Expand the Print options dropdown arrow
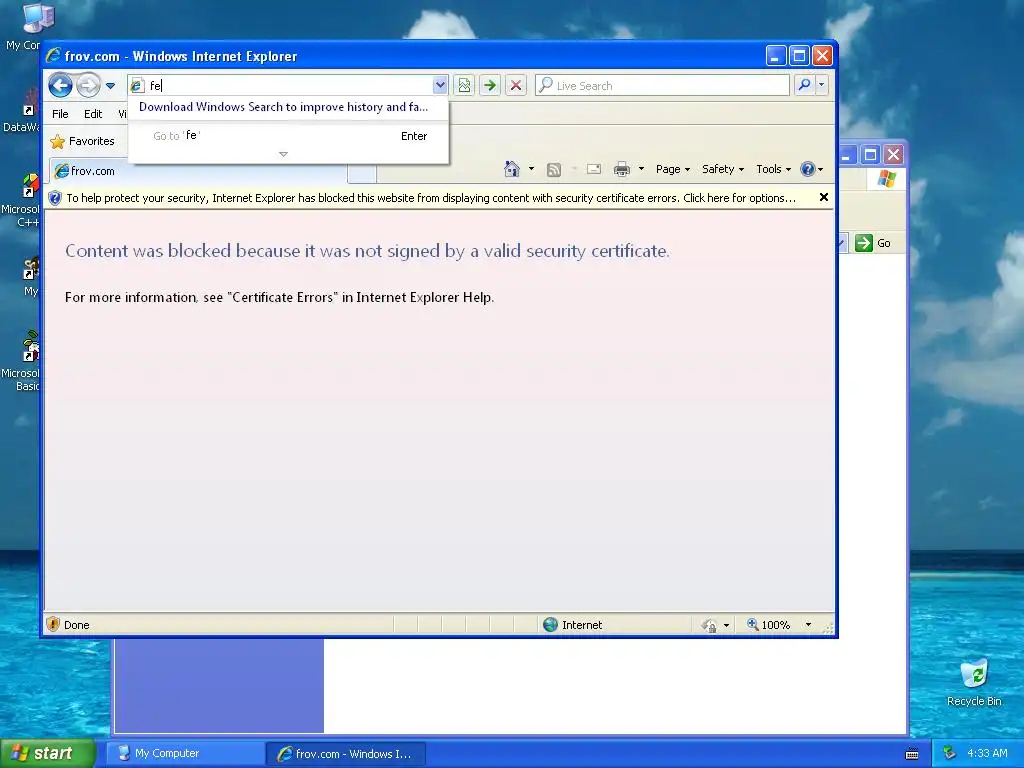This screenshot has width=1024, height=768. 641,169
